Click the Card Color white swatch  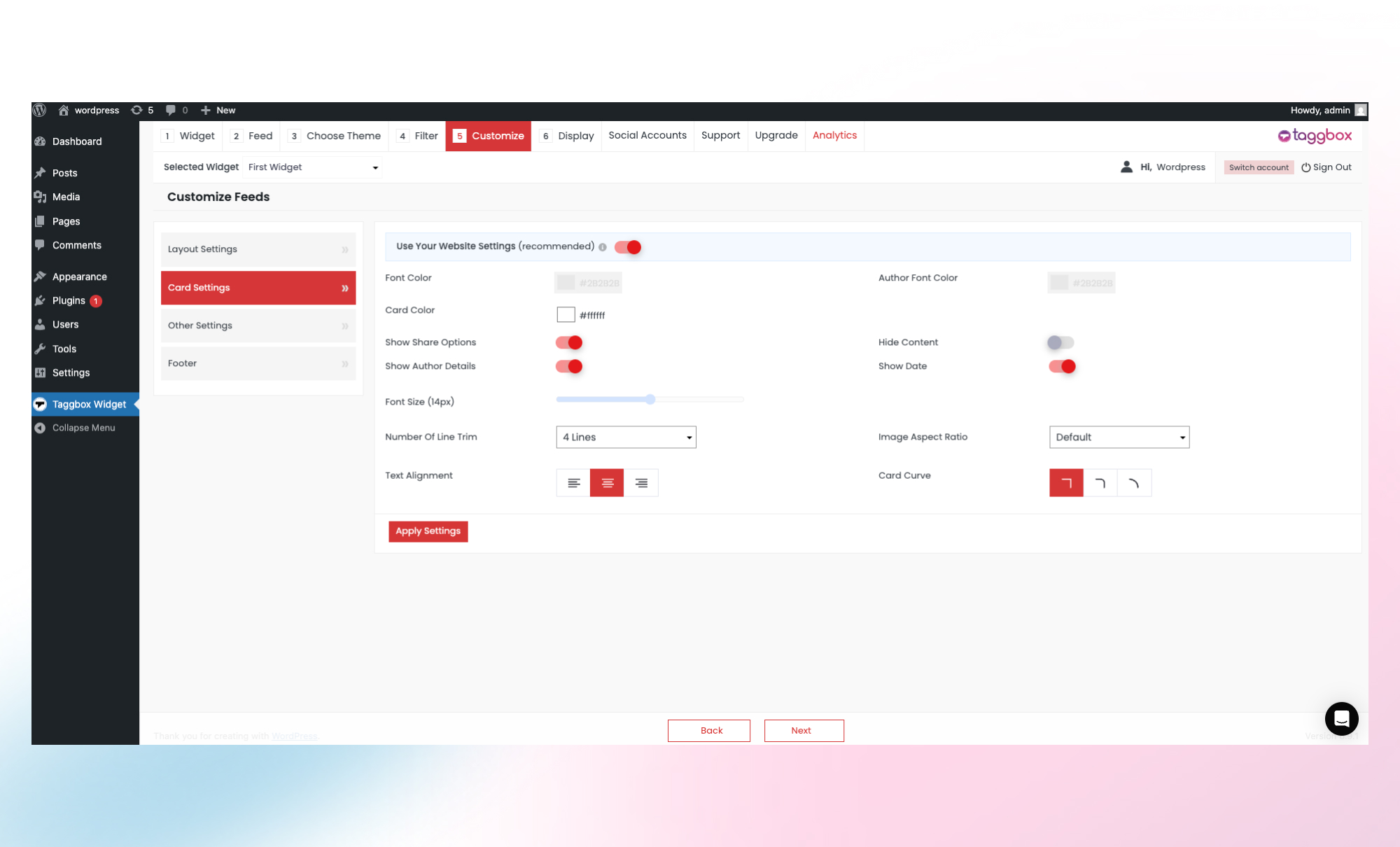[566, 315]
